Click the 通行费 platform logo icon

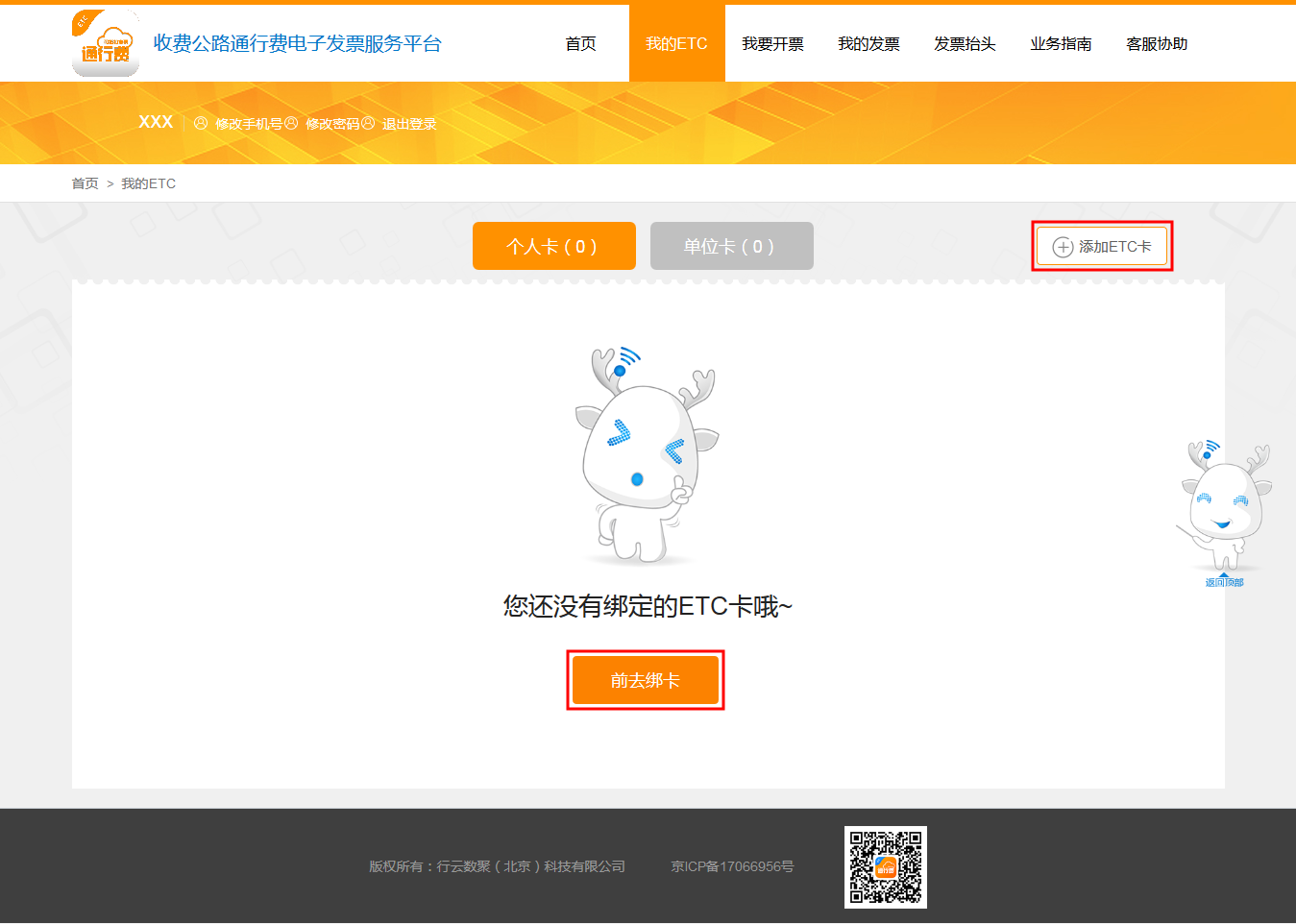click(106, 43)
